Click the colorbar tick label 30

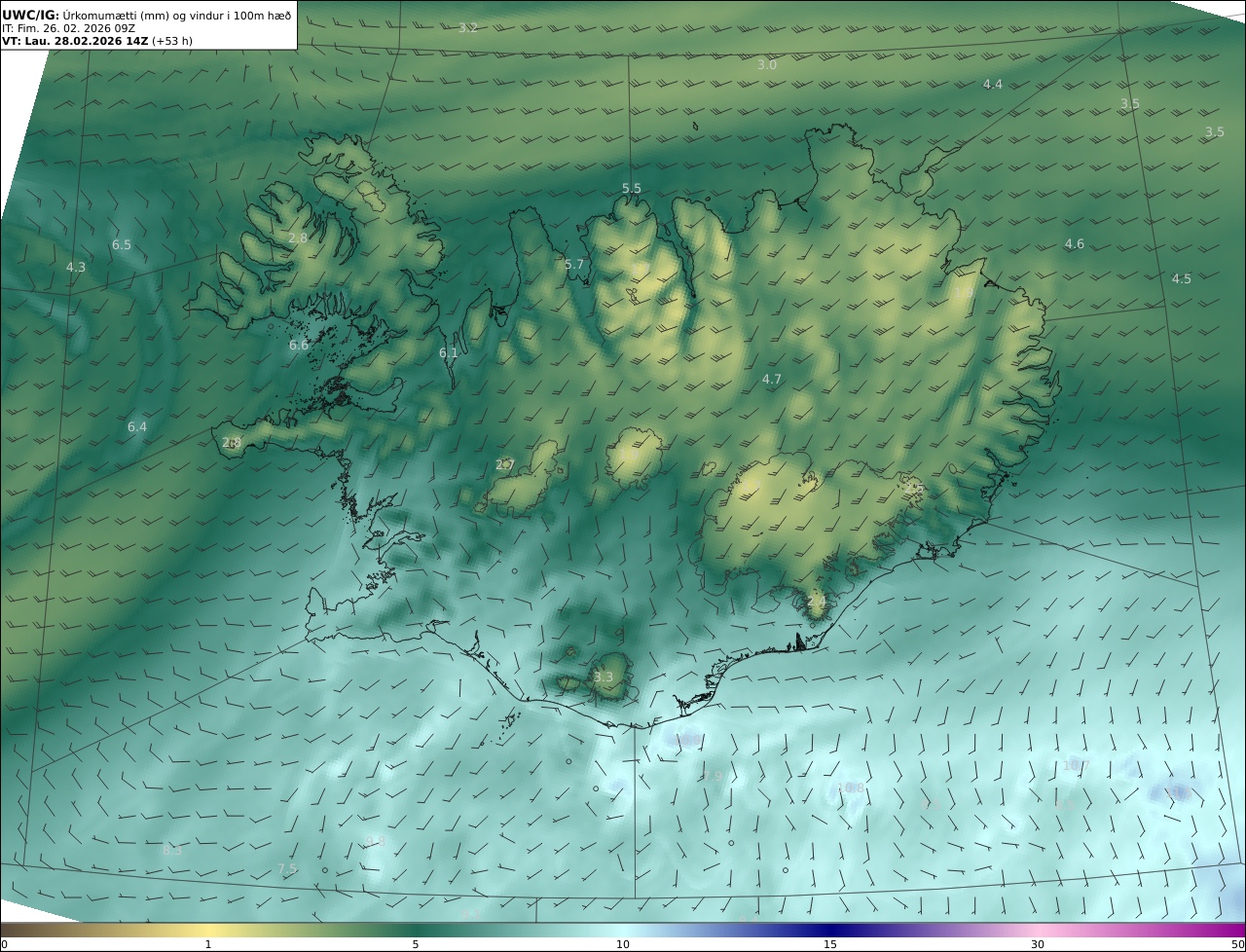[x=1038, y=944]
